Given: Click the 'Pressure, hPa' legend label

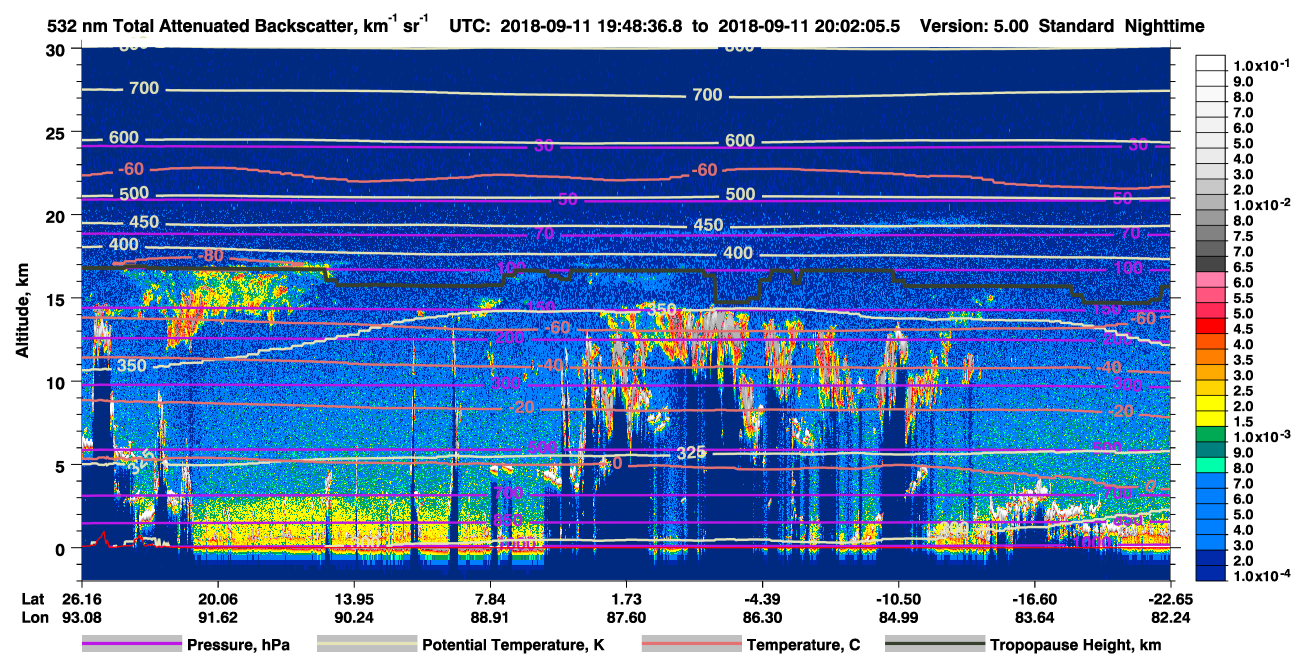Looking at the screenshot, I should [238, 645].
